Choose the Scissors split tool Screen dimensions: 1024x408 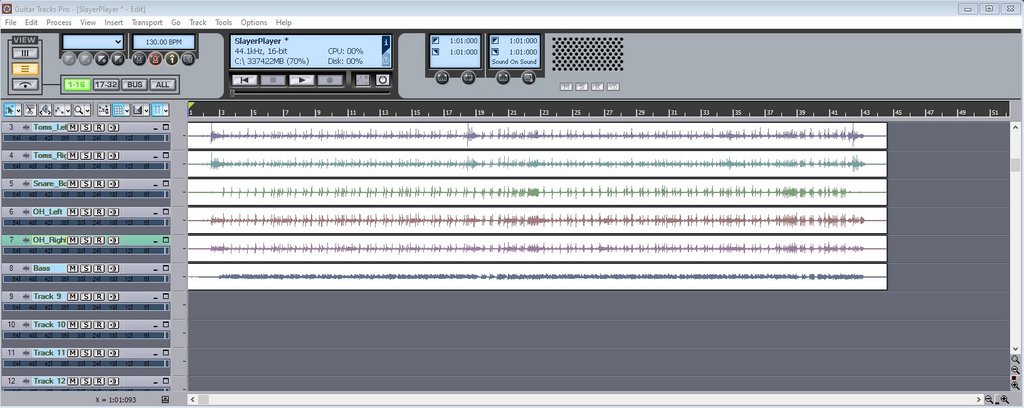(x=30, y=110)
